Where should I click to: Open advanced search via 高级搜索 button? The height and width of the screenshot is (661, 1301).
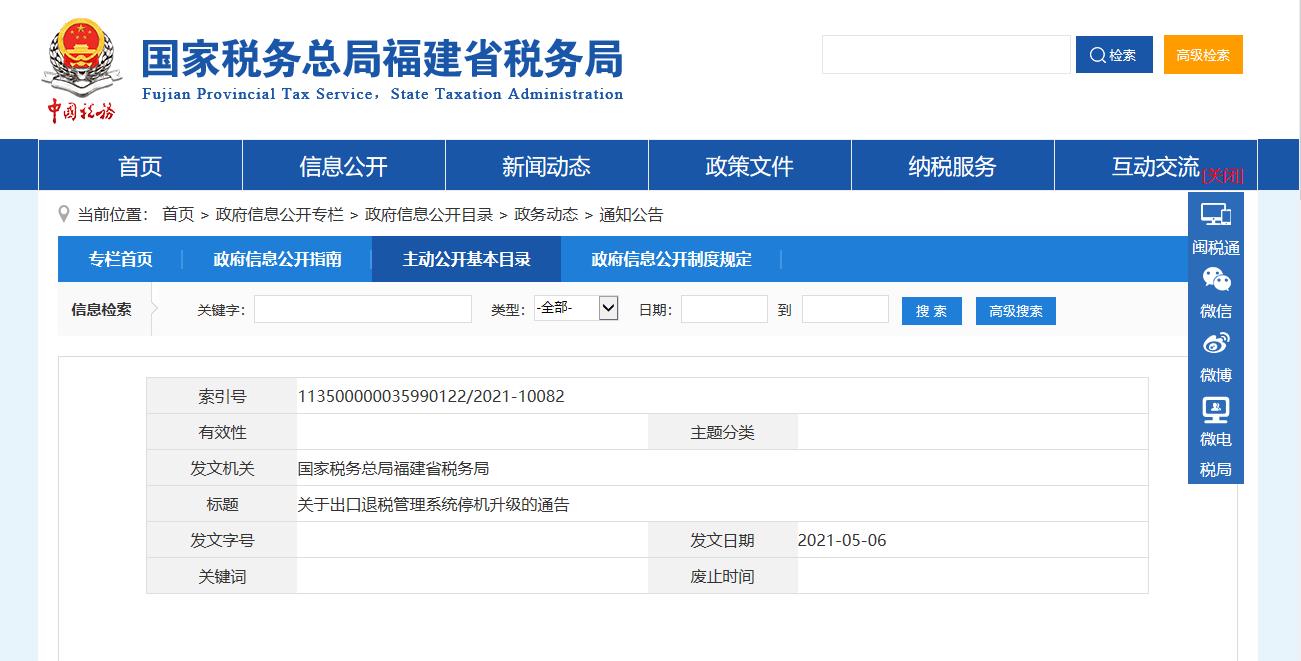click(x=1015, y=311)
